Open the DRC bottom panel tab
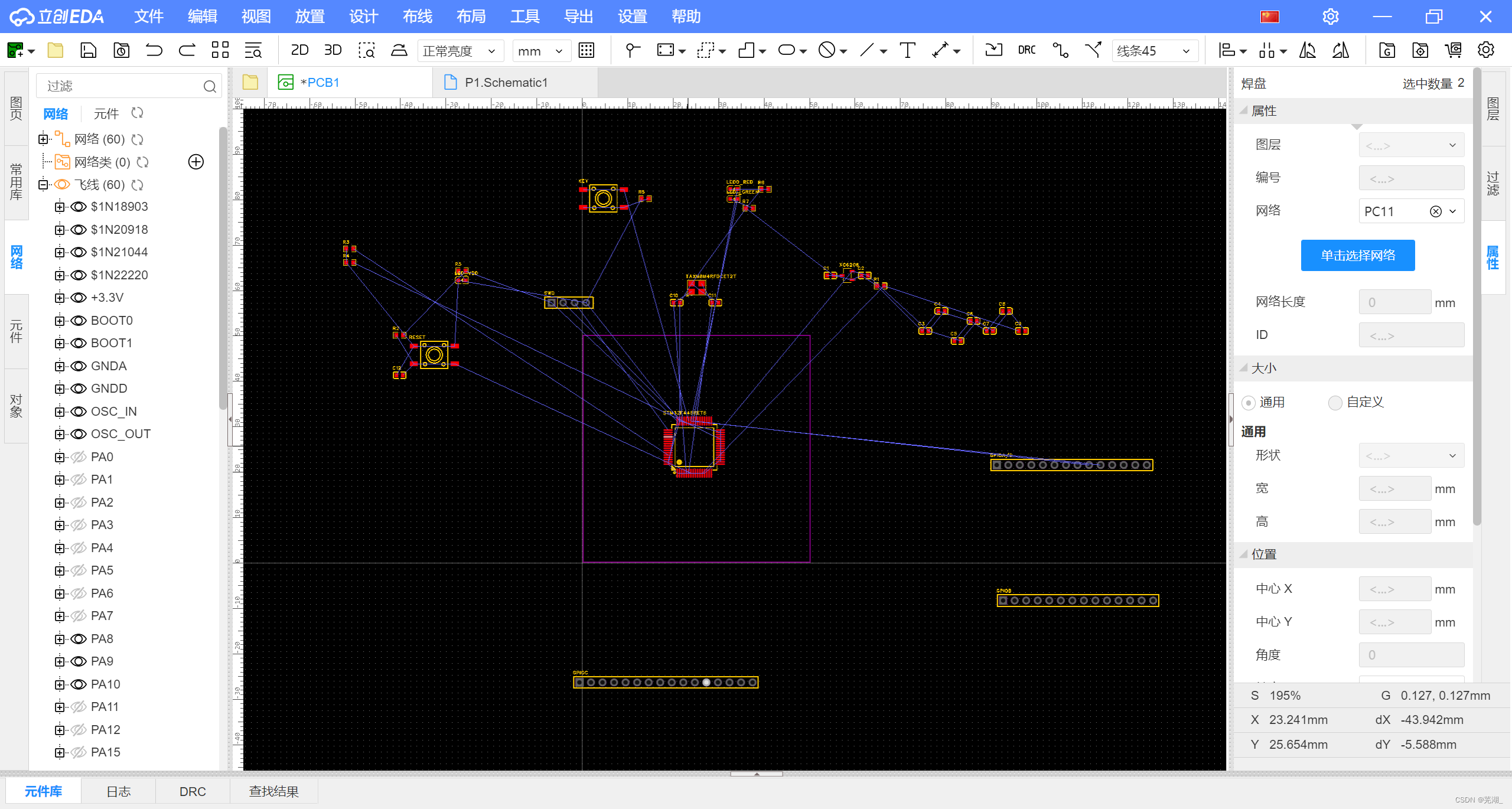The image size is (1512, 809). pos(193,791)
